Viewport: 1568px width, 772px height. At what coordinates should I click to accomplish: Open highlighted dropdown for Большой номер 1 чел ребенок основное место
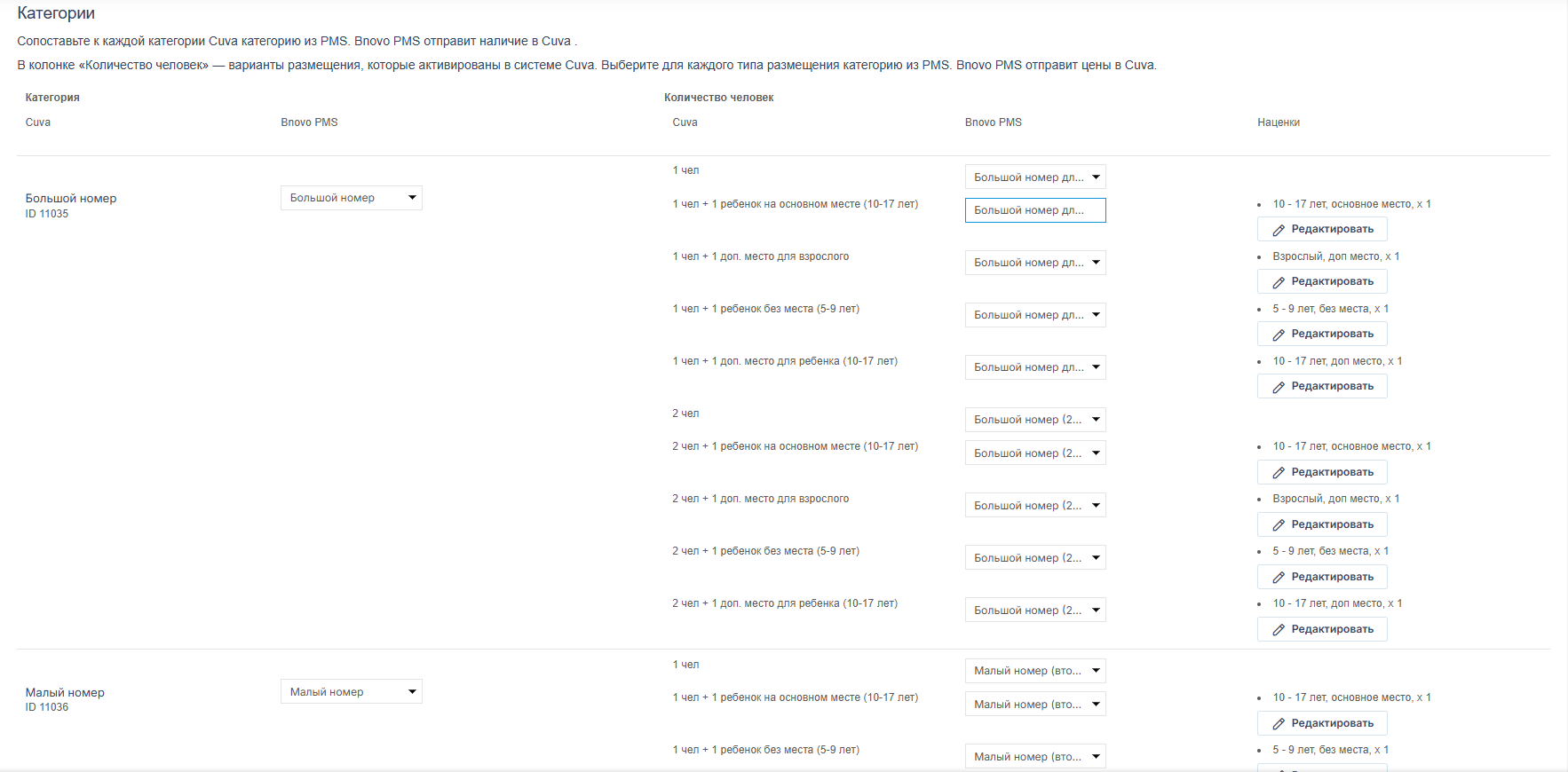(1035, 210)
